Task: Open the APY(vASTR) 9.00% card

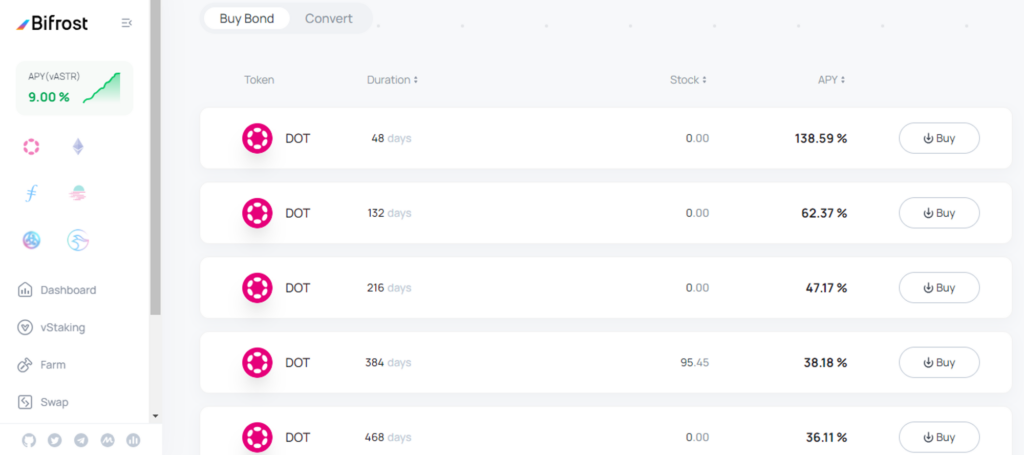Action: [74, 88]
